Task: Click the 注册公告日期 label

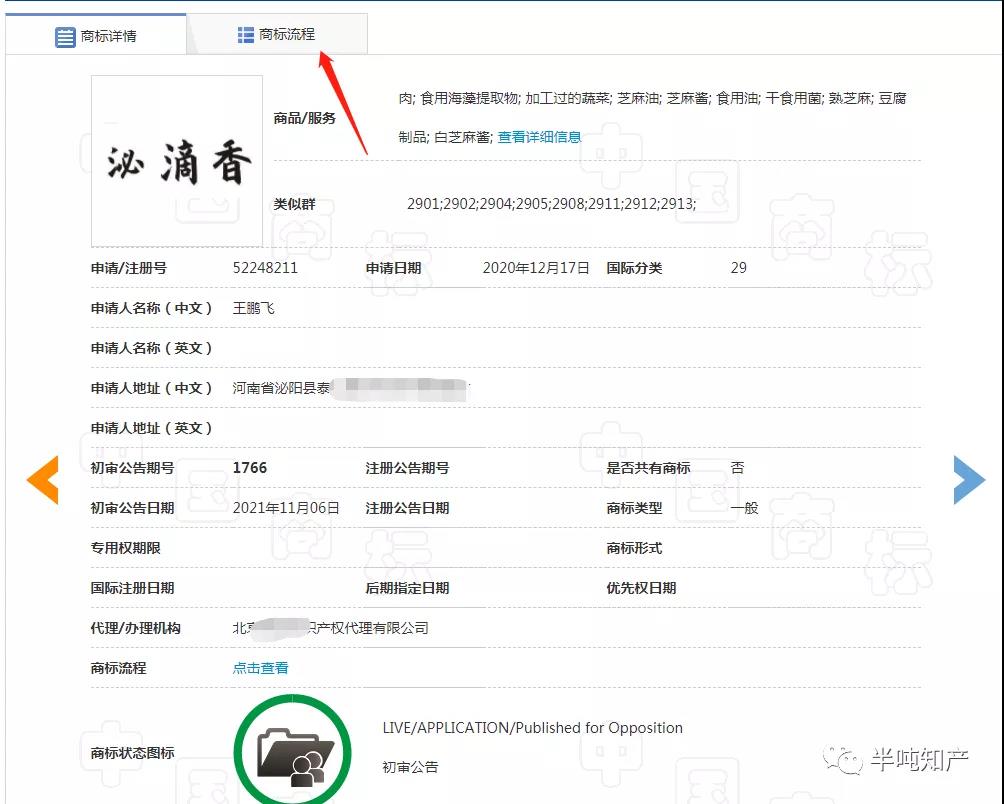Action: [407, 508]
